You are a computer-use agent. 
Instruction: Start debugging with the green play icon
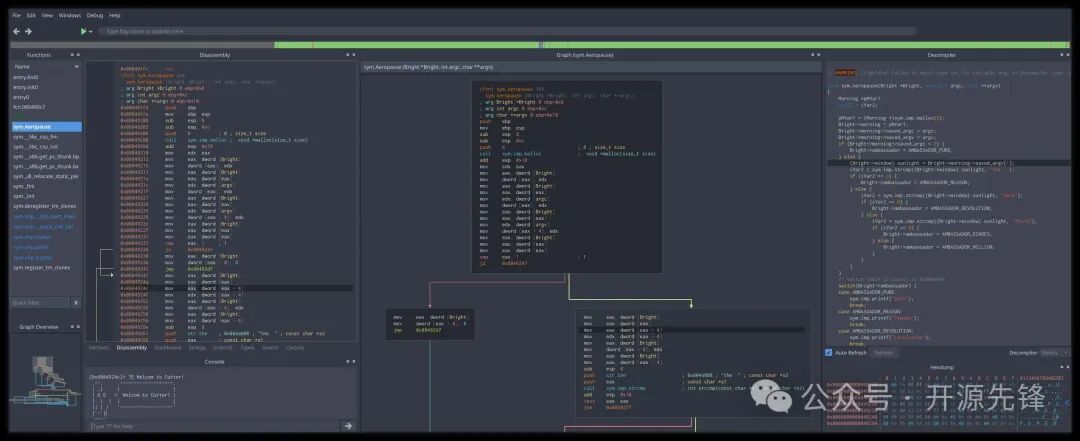[x=84, y=31]
